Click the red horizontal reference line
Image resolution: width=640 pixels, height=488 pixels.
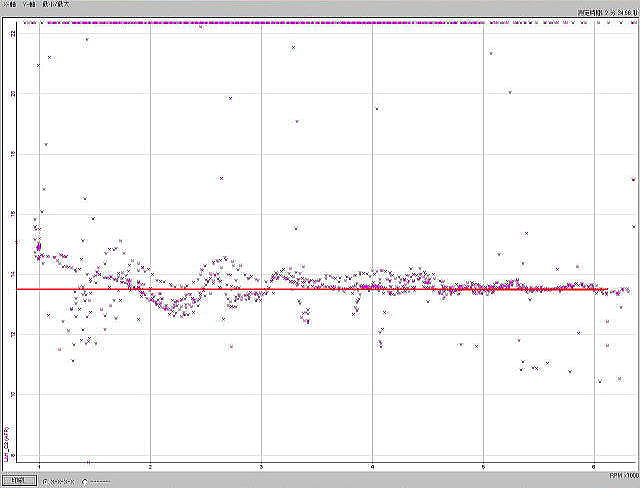(312, 289)
